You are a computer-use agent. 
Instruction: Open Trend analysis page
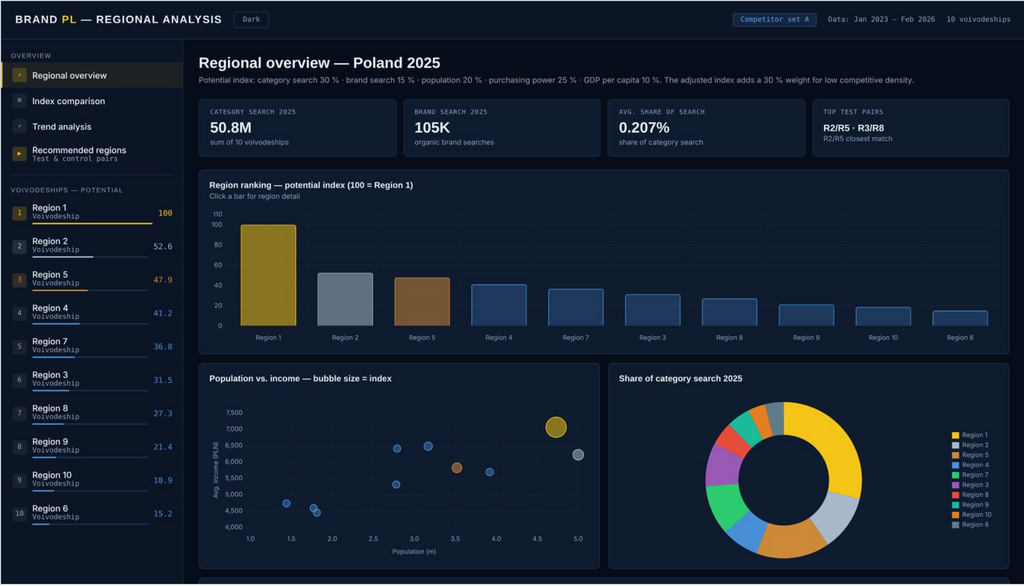pos(92,126)
